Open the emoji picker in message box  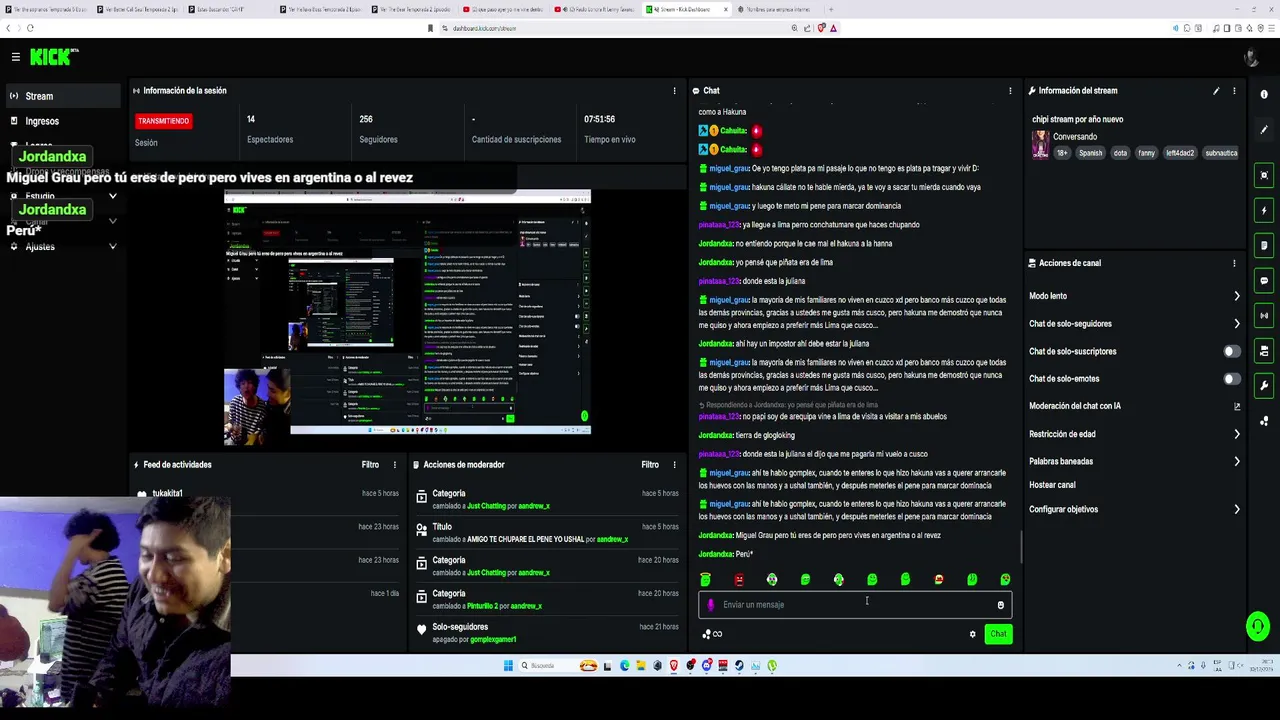pyautogui.click(x=1000, y=605)
